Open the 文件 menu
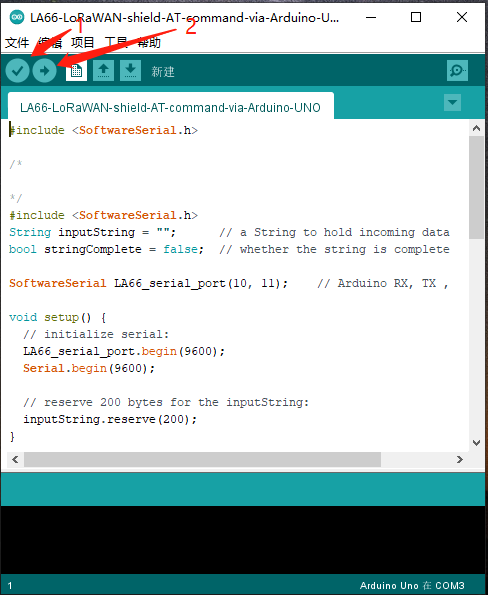 pos(17,42)
